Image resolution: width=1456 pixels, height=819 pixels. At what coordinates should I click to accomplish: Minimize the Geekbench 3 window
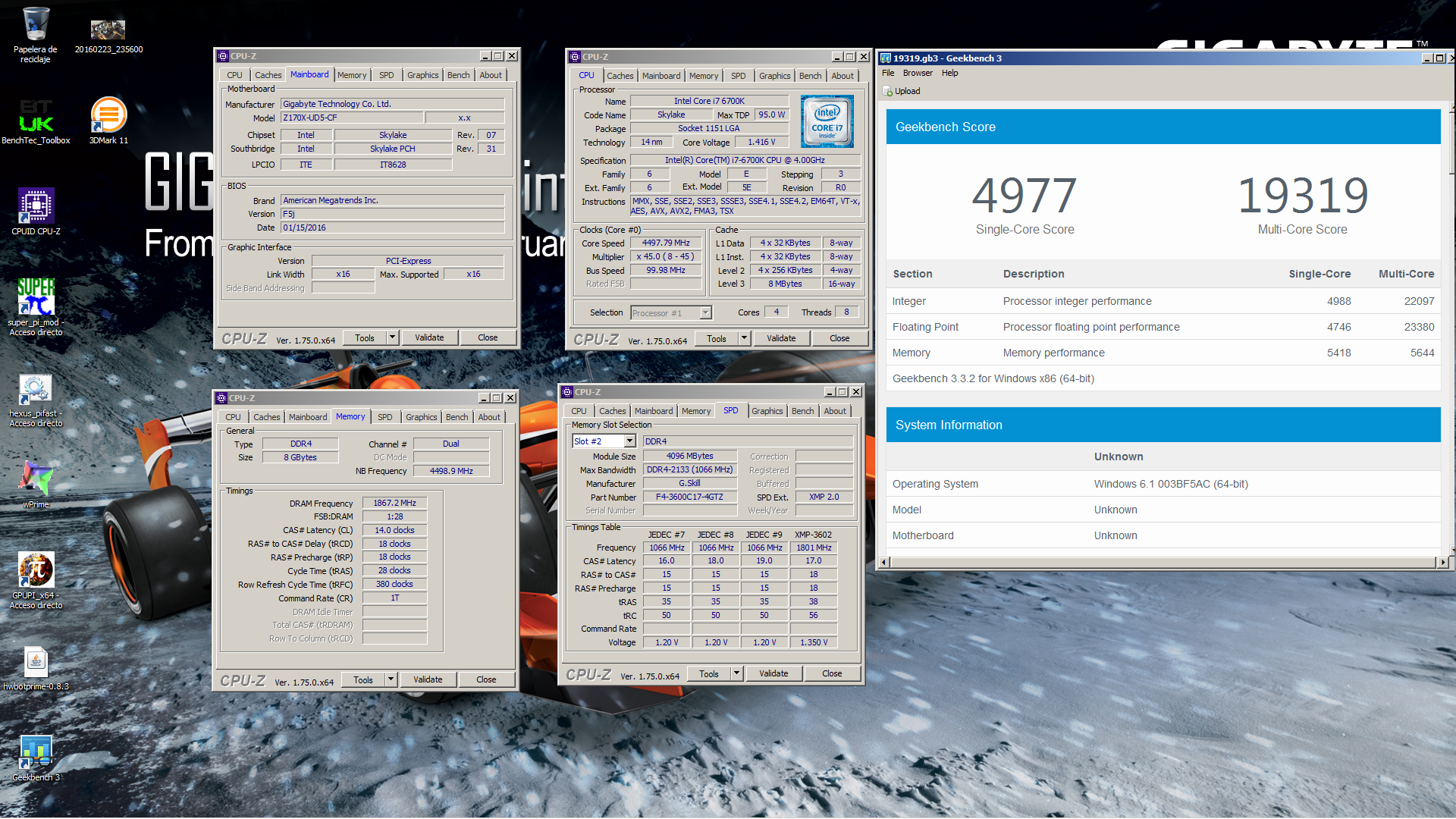pyautogui.click(x=1426, y=58)
